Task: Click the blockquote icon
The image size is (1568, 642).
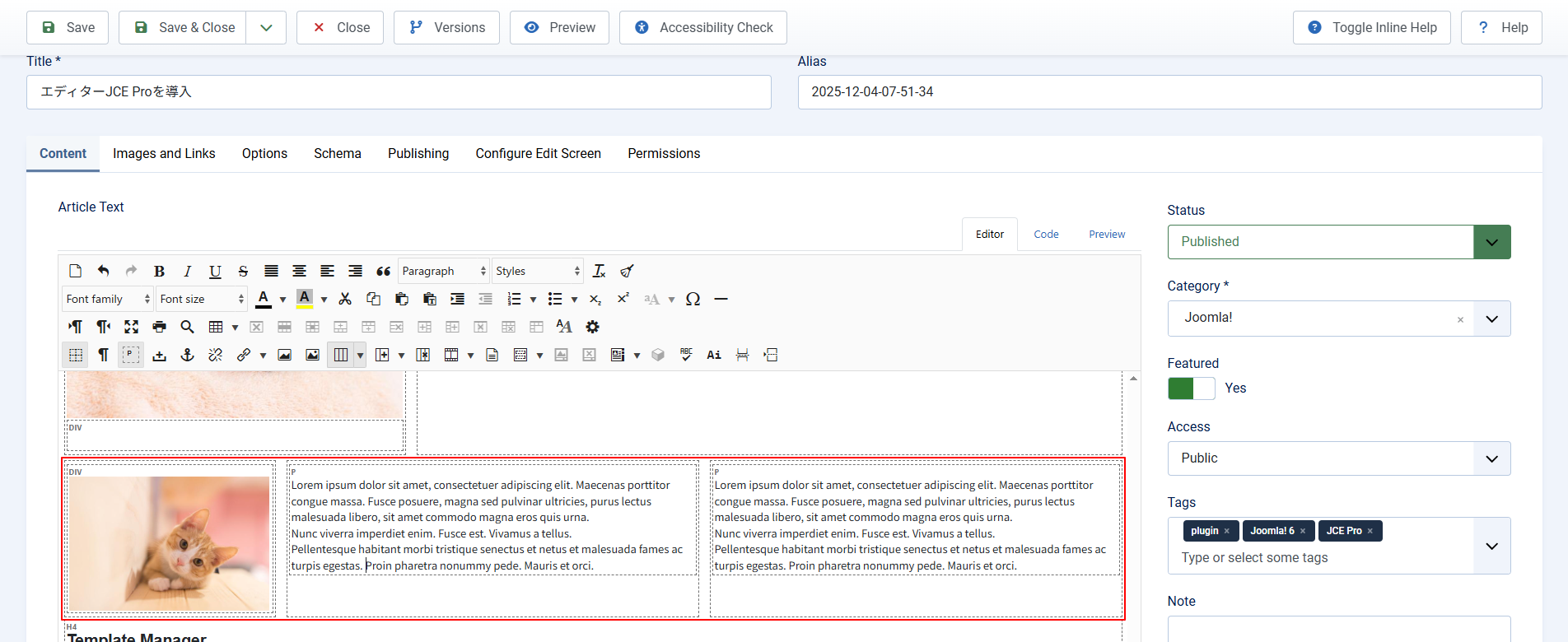Action: 383,271
